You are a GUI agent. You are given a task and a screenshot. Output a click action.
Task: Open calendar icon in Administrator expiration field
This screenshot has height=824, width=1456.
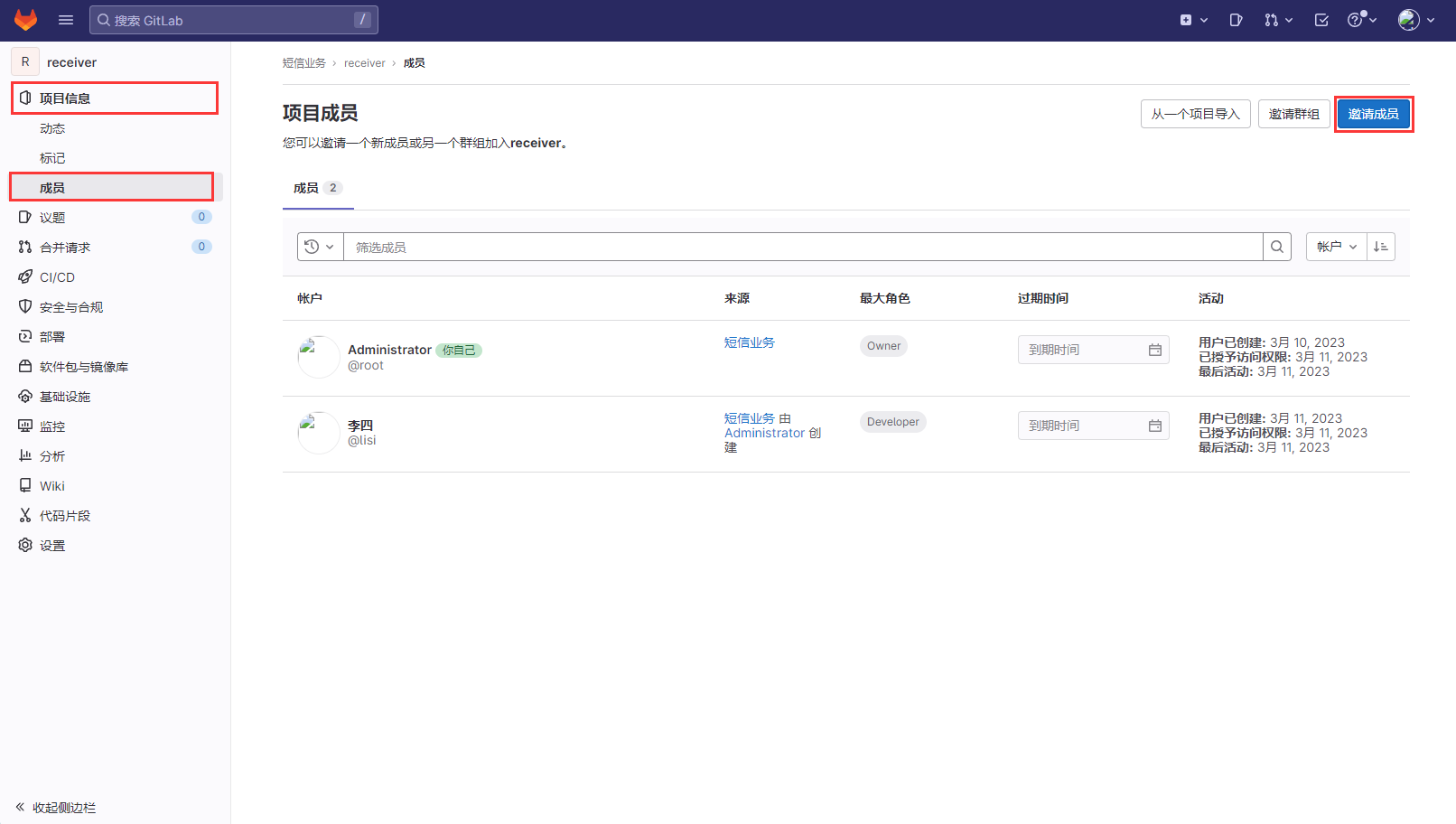click(1154, 350)
